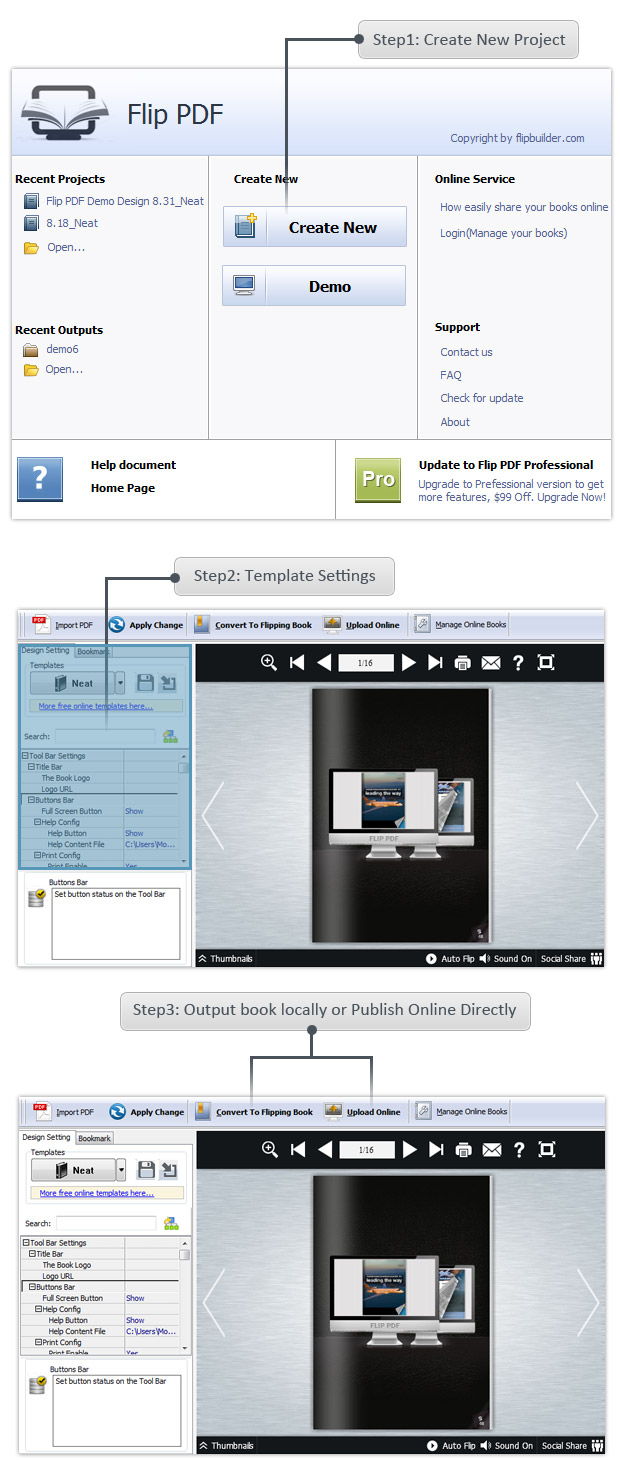Click Convert To Flipping Book in Step 2 screenshot
Screen dimensions: 620x1460
[x=253, y=625]
